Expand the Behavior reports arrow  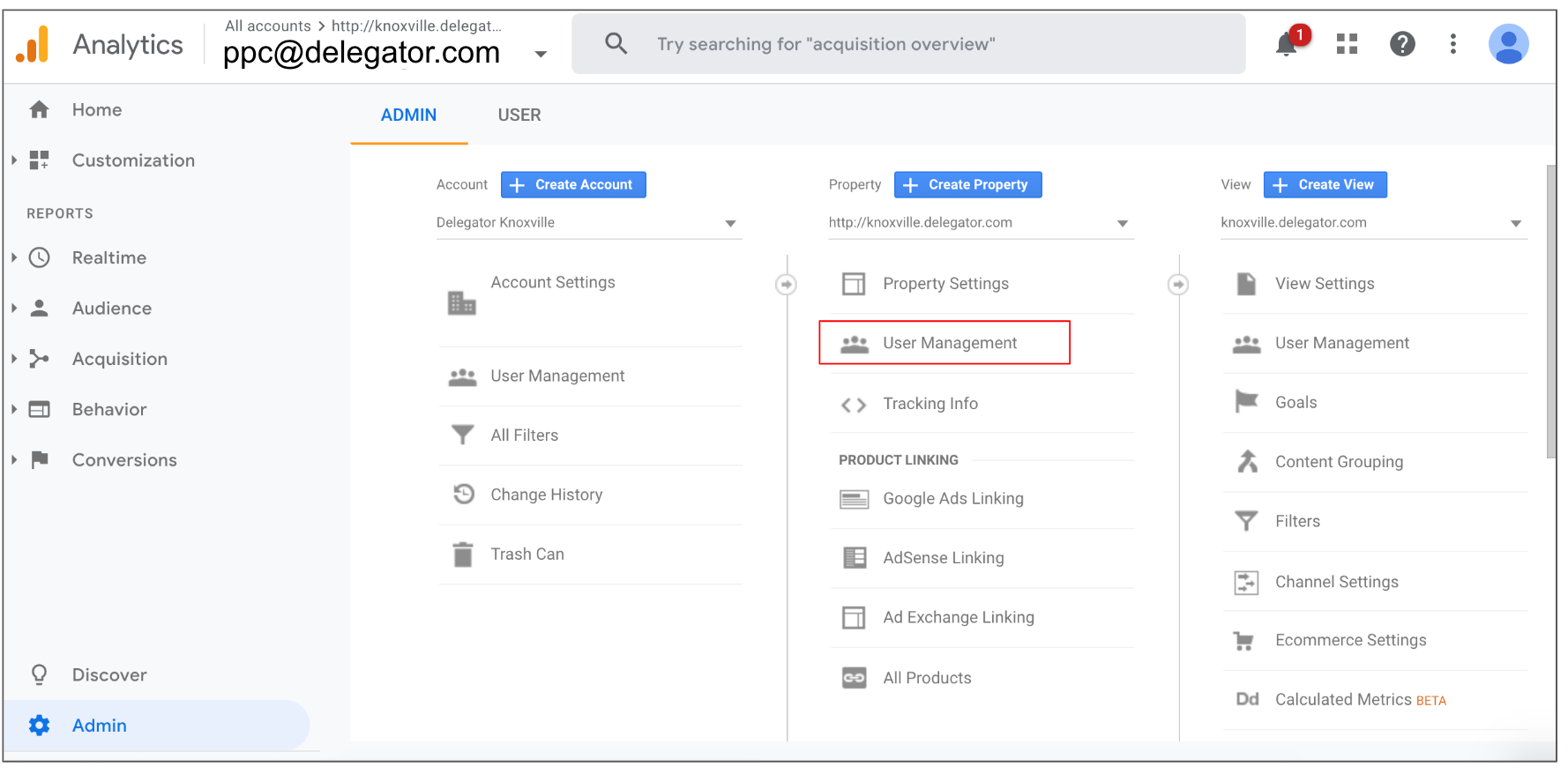point(14,409)
